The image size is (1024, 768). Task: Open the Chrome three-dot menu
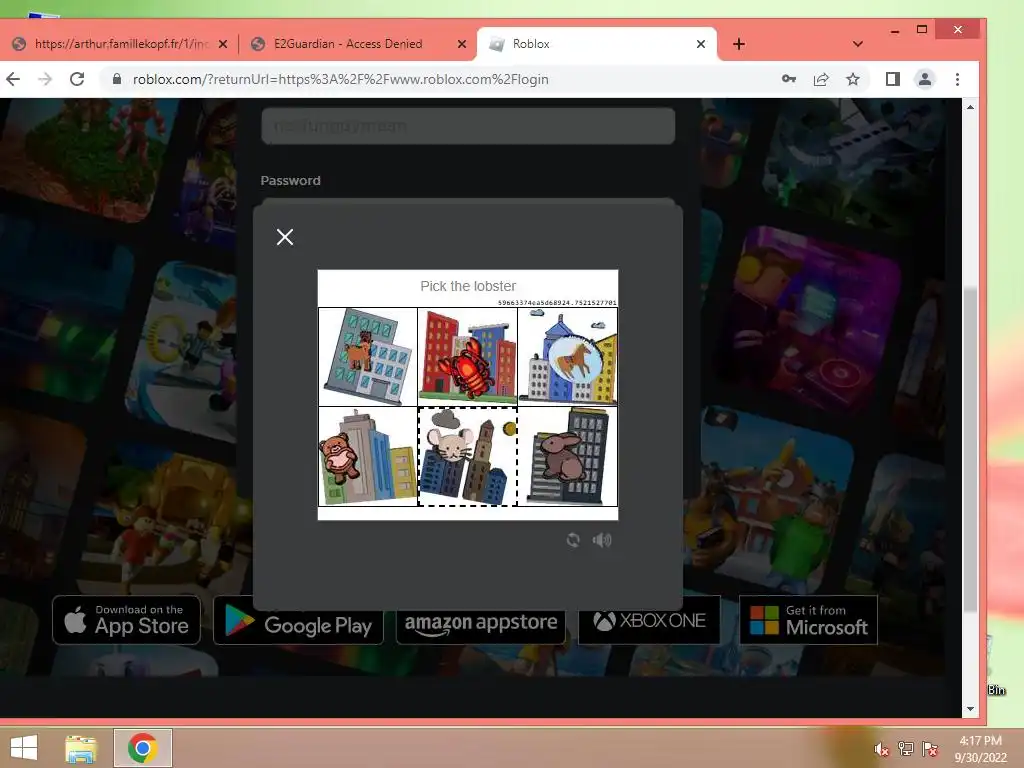(957, 79)
